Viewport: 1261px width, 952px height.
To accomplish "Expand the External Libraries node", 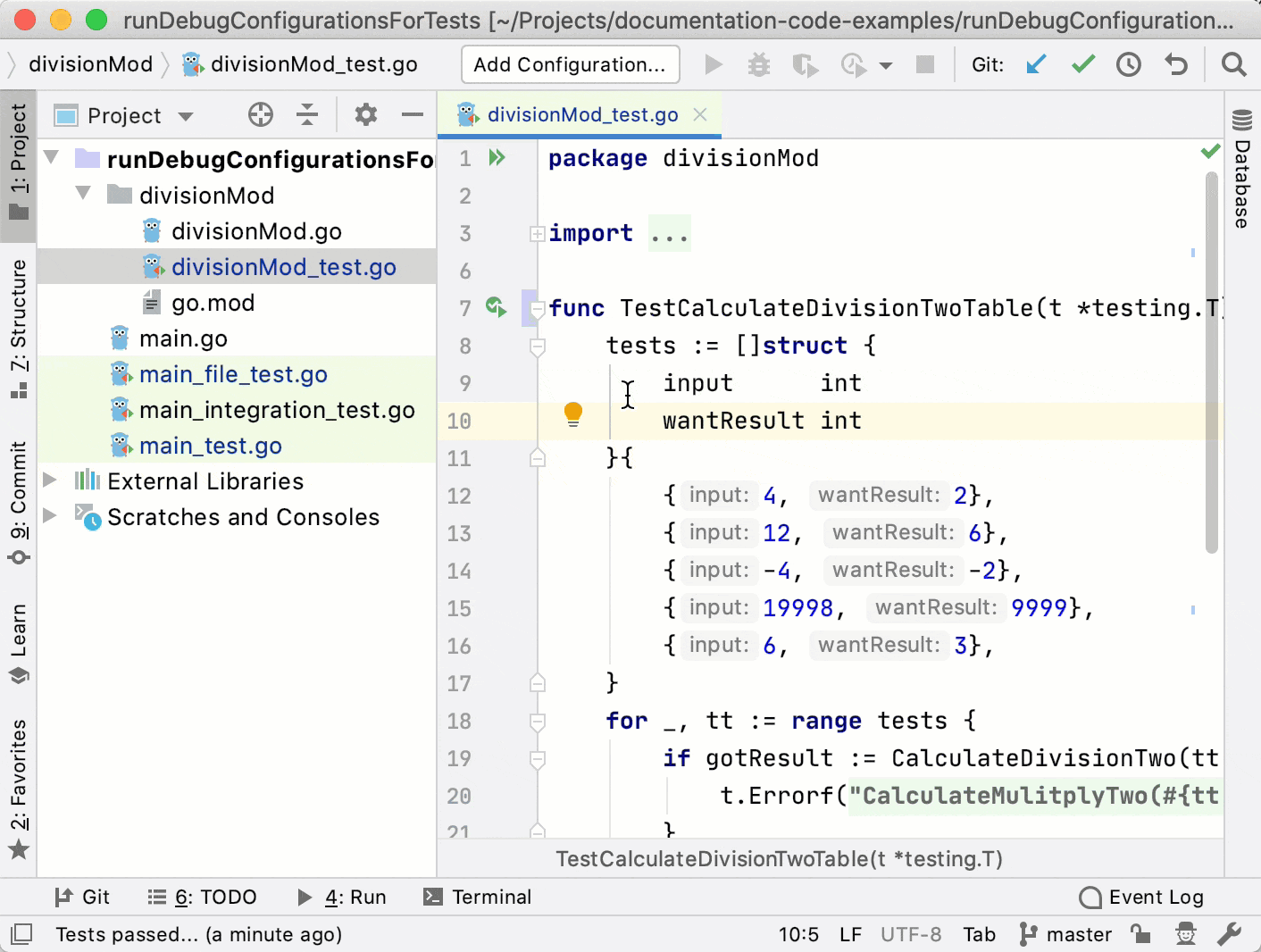I will pos(49,480).
